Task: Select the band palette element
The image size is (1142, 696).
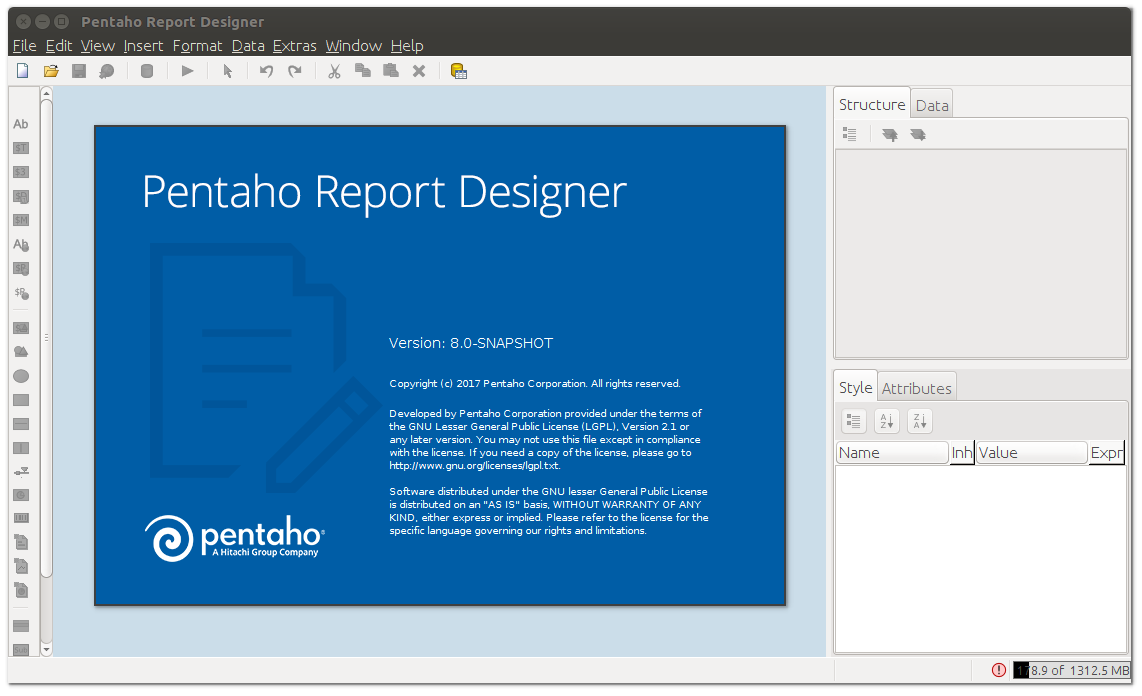Action: [x=21, y=626]
